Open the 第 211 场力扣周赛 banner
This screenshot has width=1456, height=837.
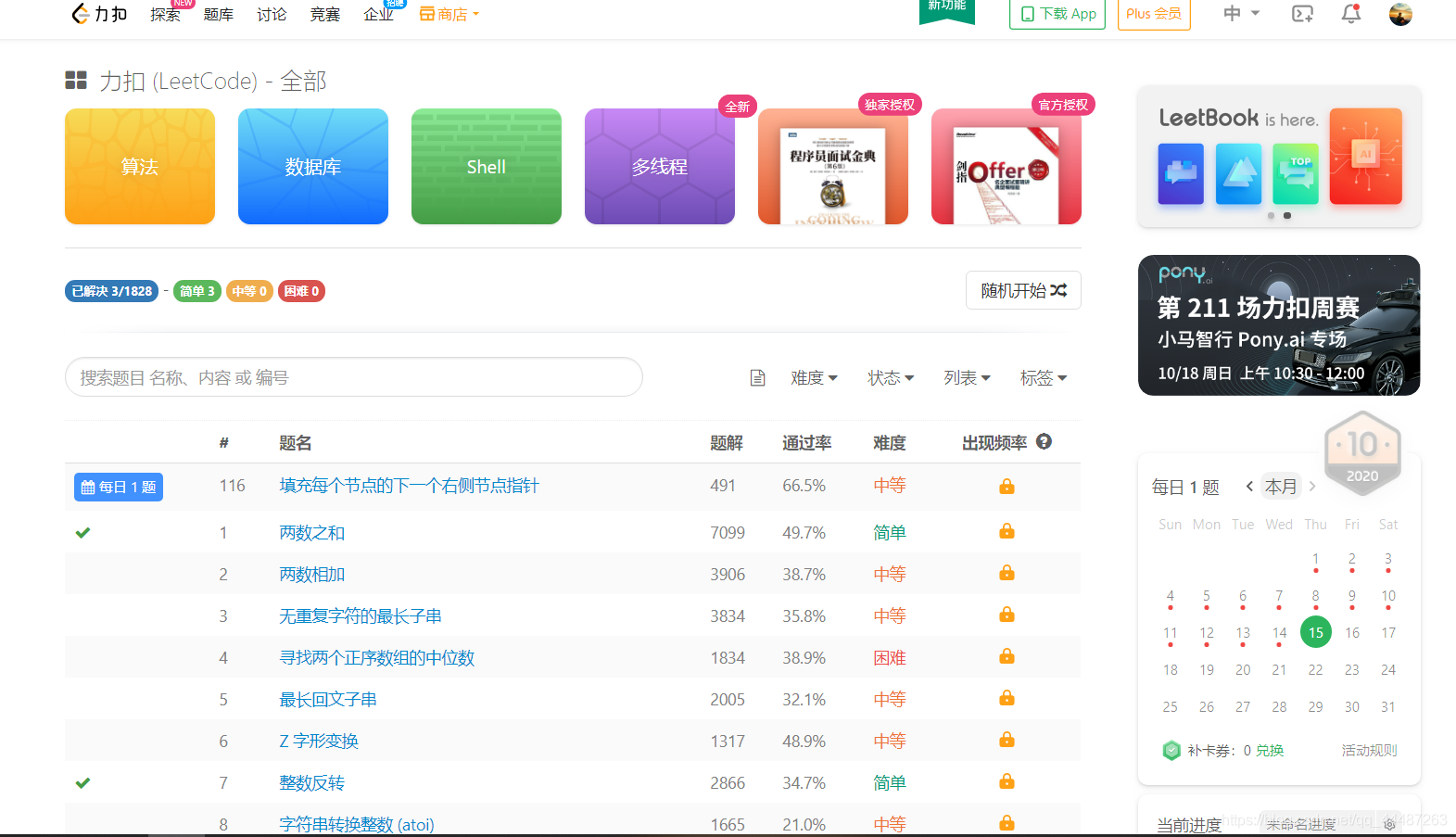point(1279,325)
